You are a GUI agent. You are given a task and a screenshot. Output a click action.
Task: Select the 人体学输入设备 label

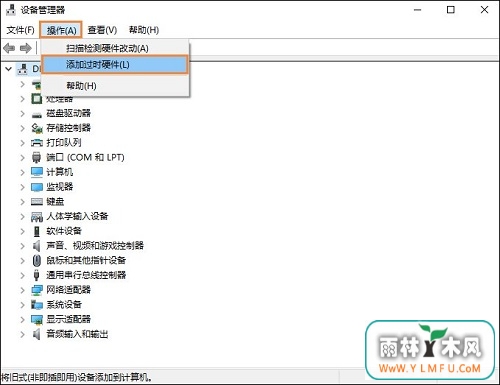click(x=77, y=216)
